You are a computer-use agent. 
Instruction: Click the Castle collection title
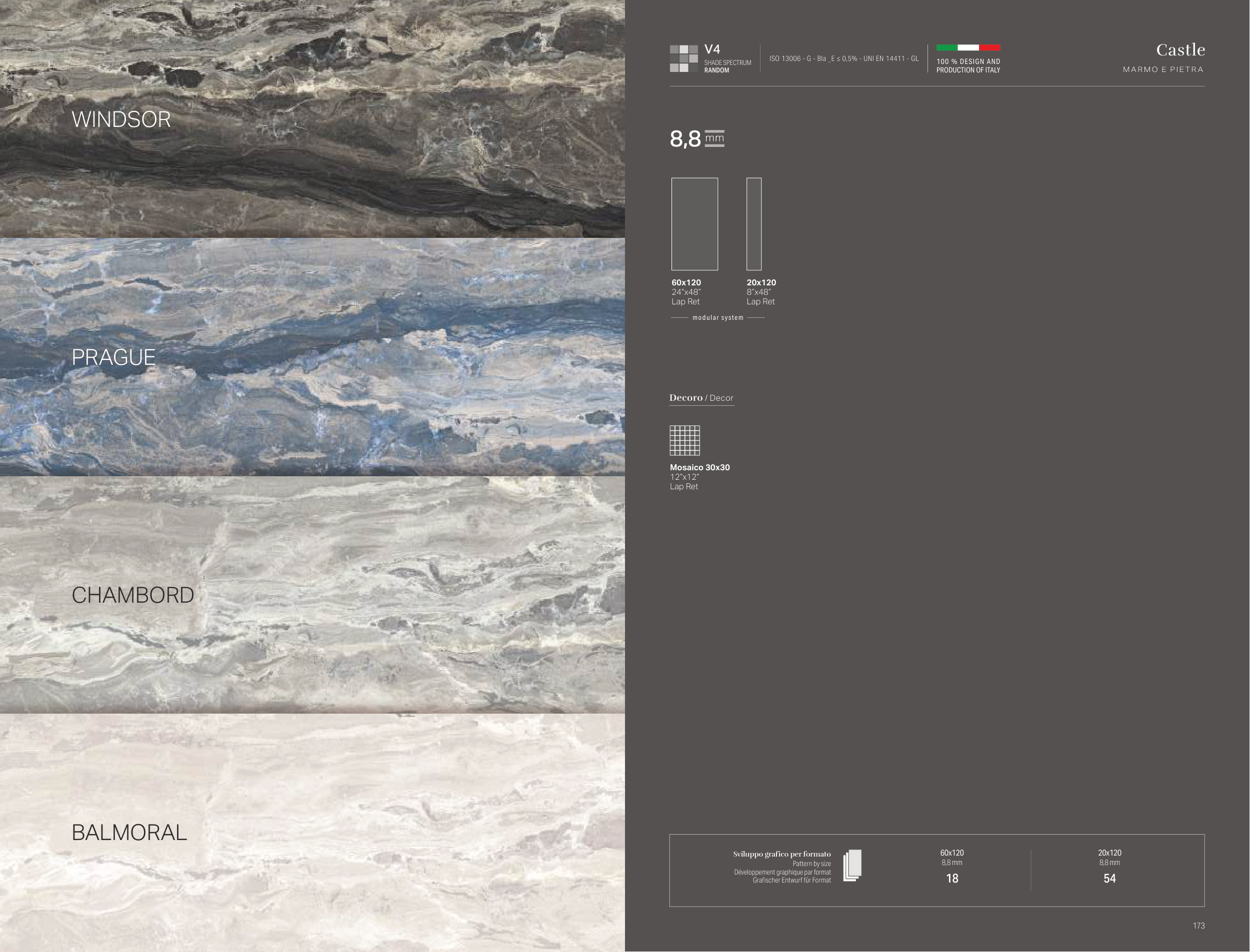[1180, 50]
